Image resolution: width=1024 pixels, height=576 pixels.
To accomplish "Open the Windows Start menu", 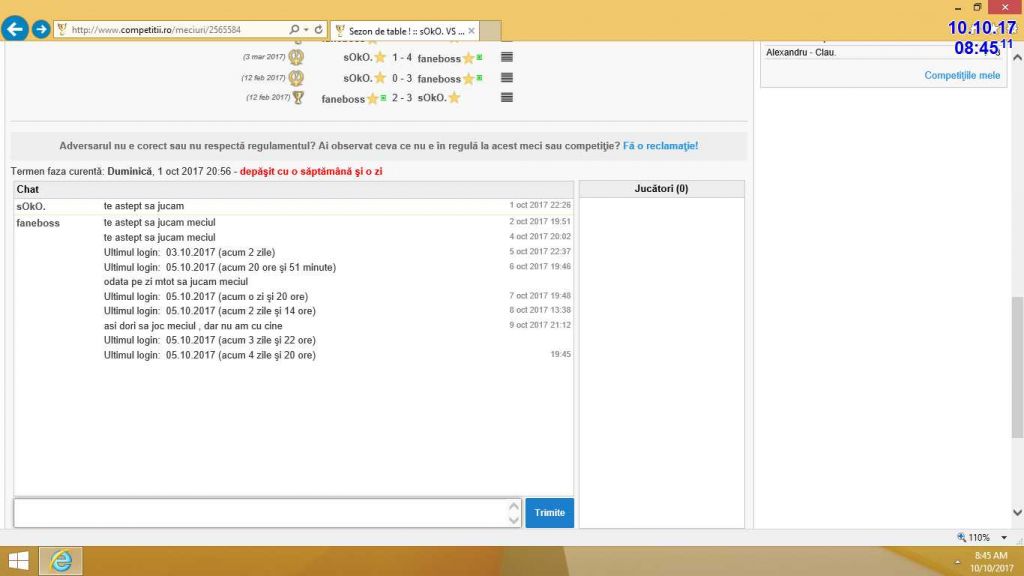I will coord(18,561).
